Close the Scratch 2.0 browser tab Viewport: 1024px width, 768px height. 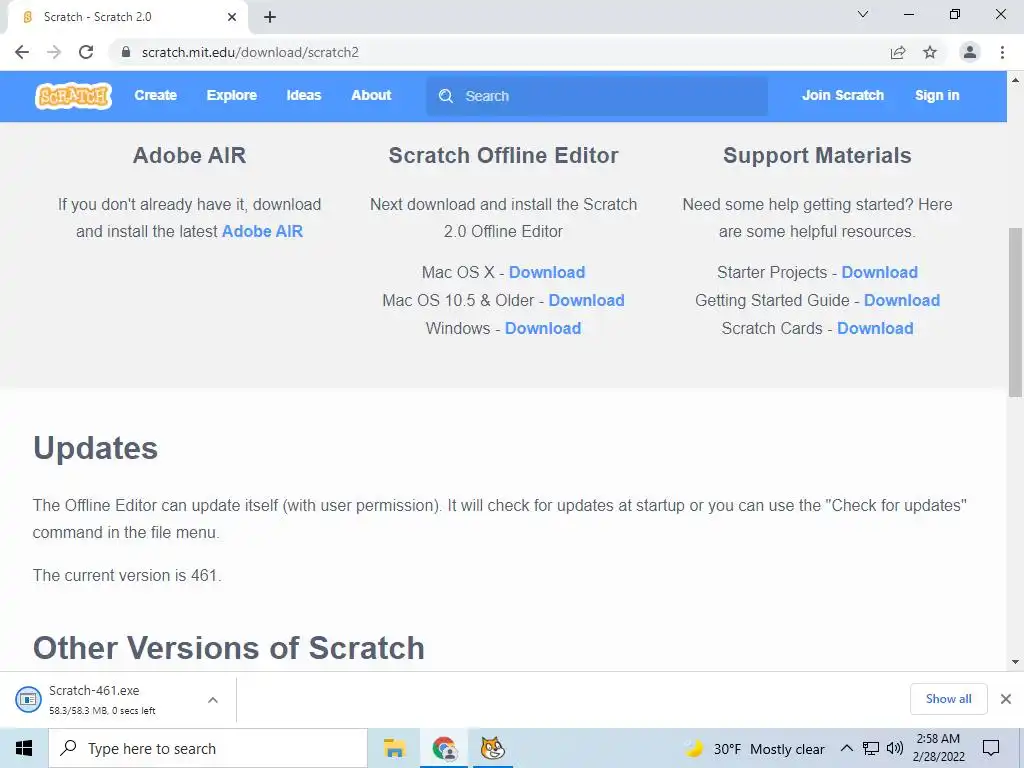[232, 17]
